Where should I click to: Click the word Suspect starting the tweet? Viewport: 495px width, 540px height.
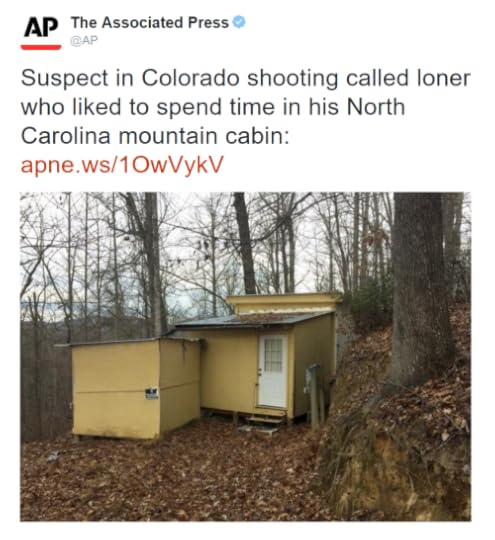coord(65,79)
